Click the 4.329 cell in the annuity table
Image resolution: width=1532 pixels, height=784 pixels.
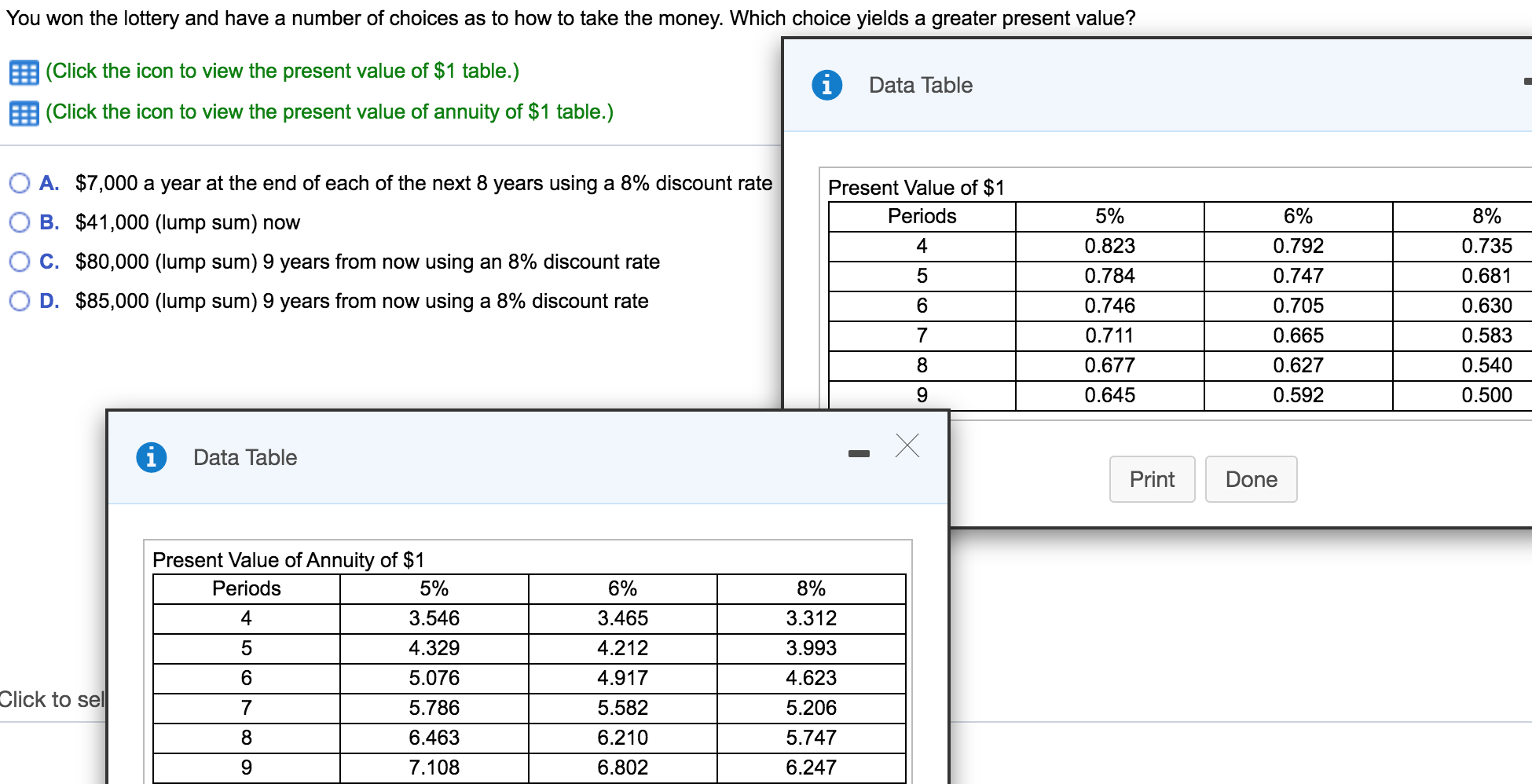[434, 648]
